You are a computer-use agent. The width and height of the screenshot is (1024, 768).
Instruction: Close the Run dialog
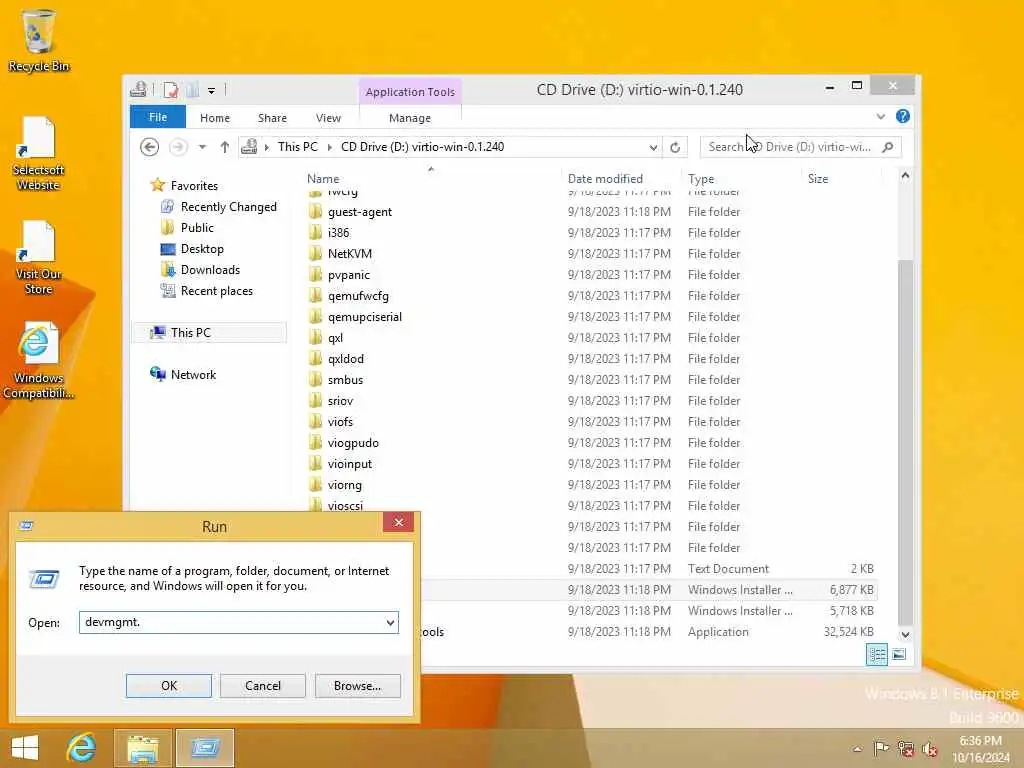coord(398,522)
